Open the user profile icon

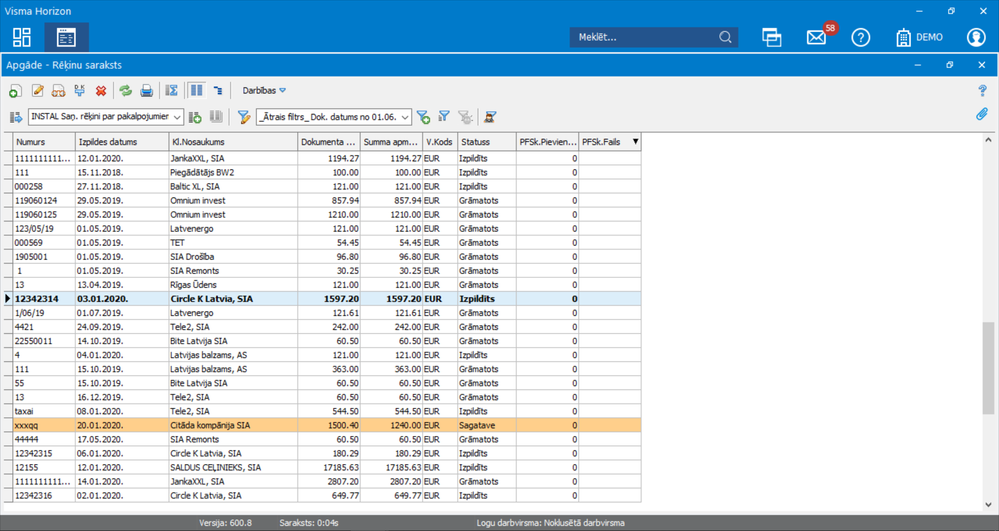pos(976,37)
